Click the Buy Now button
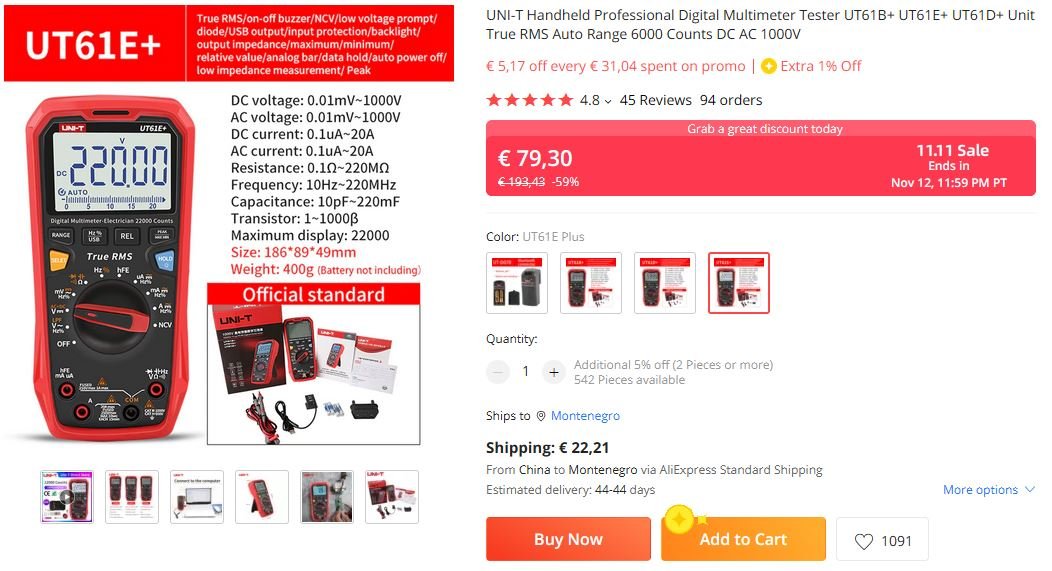1052x571 pixels. pyautogui.click(x=568, y=539)
